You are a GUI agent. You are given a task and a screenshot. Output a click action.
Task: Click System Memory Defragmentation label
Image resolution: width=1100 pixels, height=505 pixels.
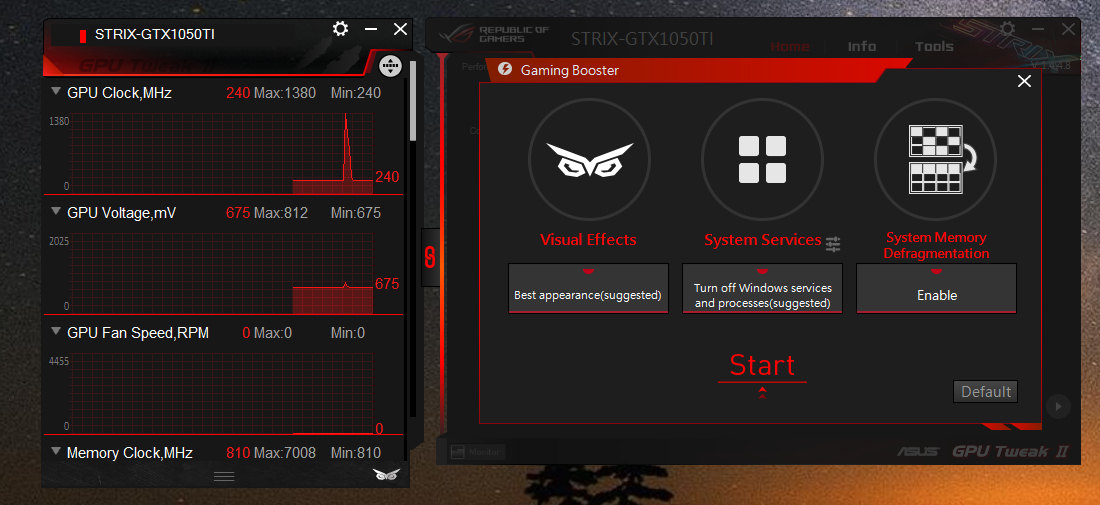point(937,245)
